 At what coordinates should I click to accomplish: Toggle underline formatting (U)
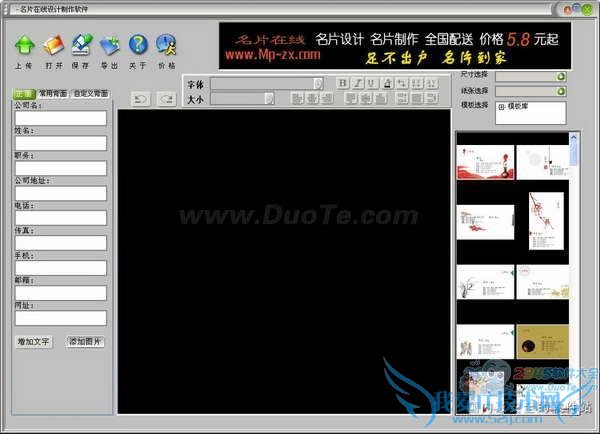(372, 83)
